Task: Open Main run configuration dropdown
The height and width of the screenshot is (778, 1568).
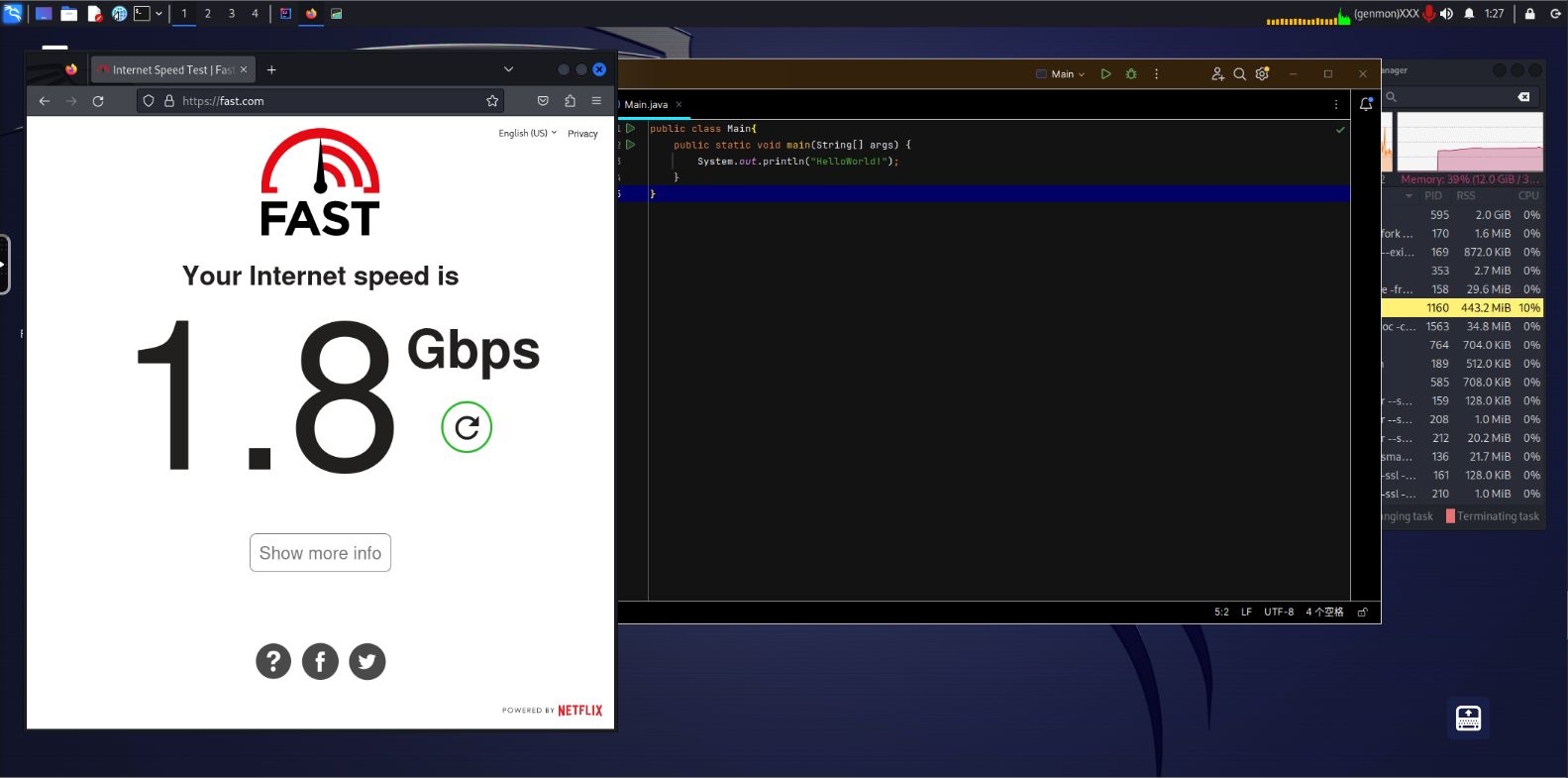Action: (1061, 74)
